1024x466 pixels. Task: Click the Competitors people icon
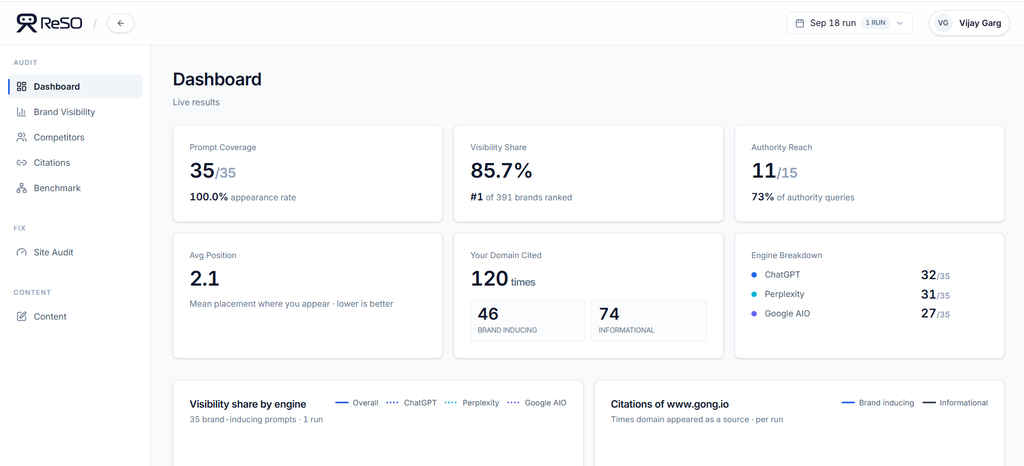pyautogui.click(x=22, y=138)
